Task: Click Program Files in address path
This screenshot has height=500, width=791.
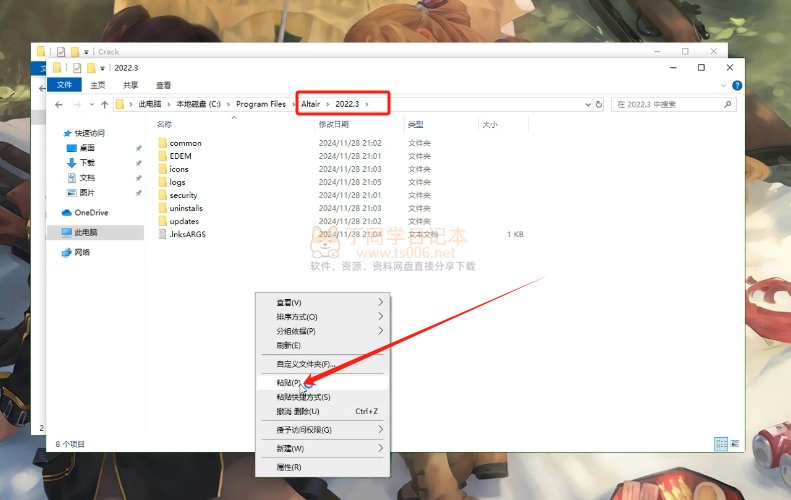Action: point(261,104)
